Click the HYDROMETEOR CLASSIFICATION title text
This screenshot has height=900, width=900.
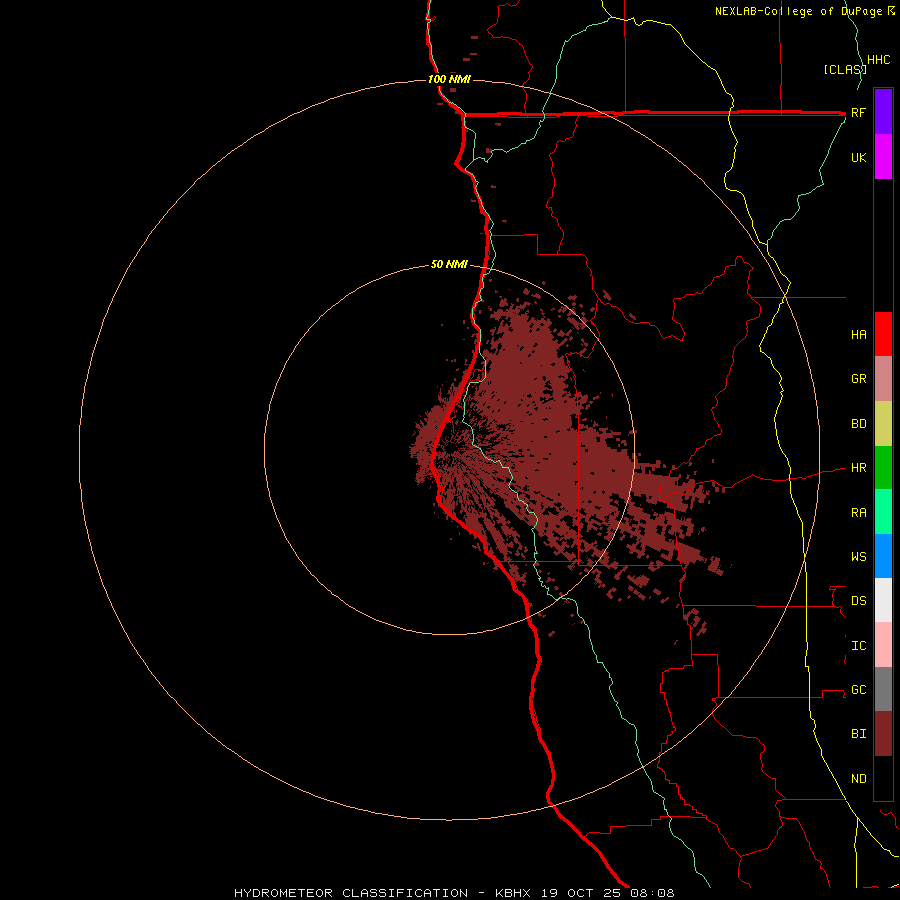(351, 893)
